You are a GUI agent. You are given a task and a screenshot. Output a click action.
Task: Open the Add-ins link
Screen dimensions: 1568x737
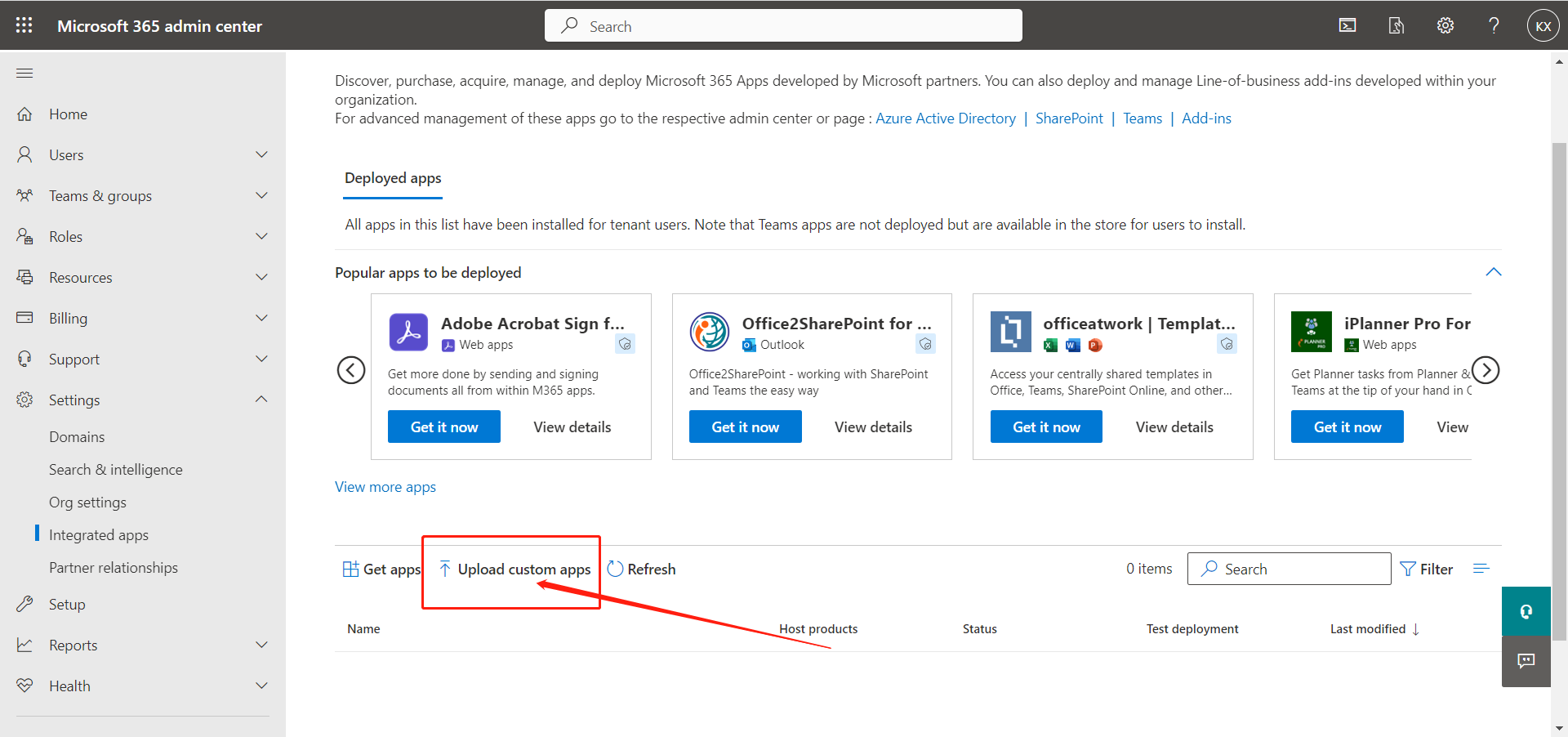[1206, 118]
